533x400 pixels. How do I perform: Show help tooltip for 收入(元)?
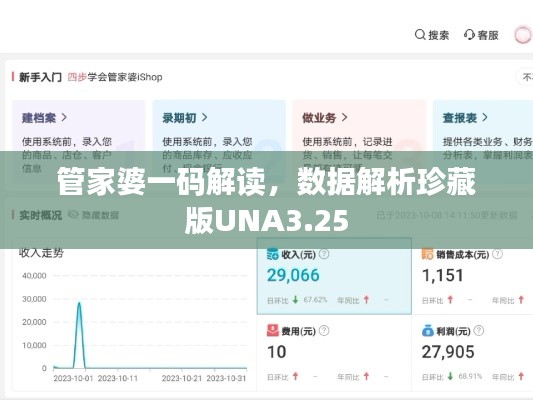coord(324,254)
